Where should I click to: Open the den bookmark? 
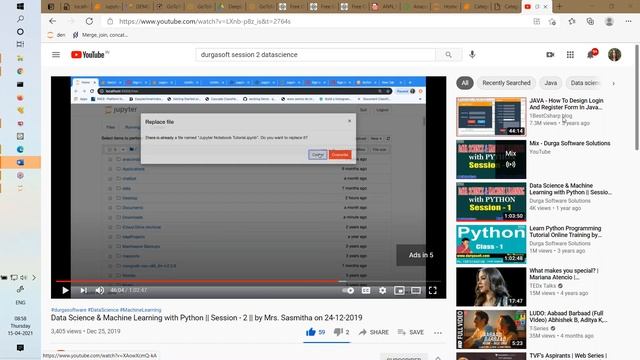click(57, 35)
